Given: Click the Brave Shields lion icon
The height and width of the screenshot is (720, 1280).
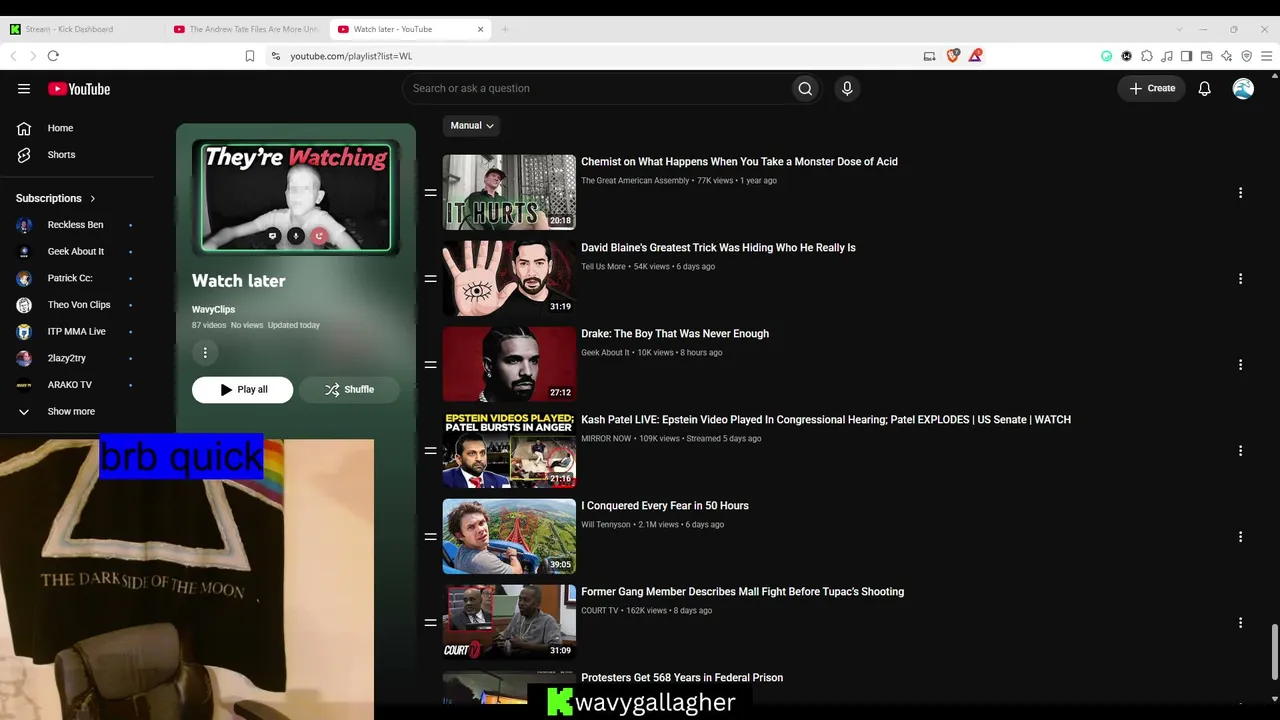Looking at the screenshot, I should pos(953,56).
